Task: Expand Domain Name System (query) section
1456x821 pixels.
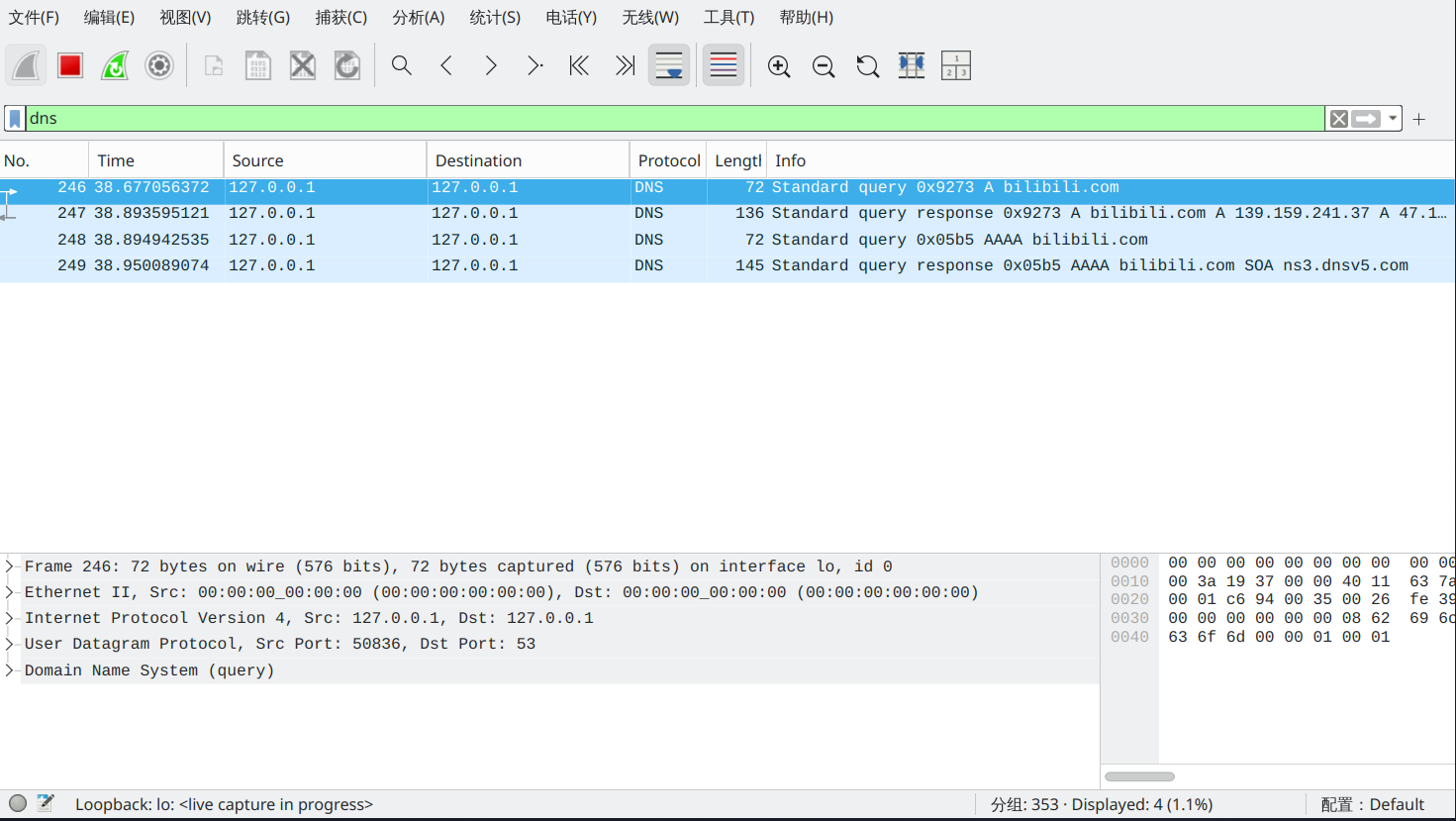Action: point(10,670)
